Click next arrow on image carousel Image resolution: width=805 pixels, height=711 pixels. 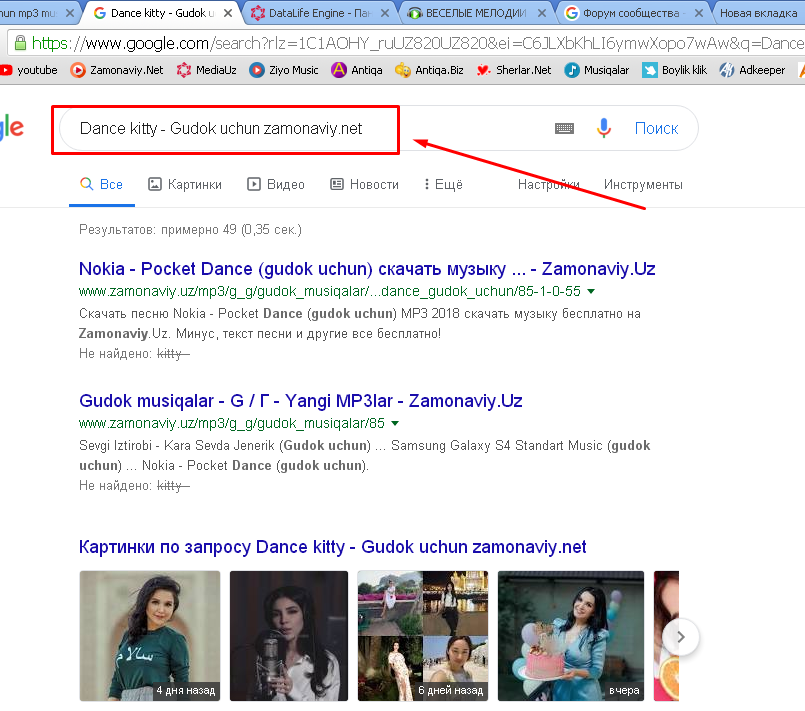(681, 637)
